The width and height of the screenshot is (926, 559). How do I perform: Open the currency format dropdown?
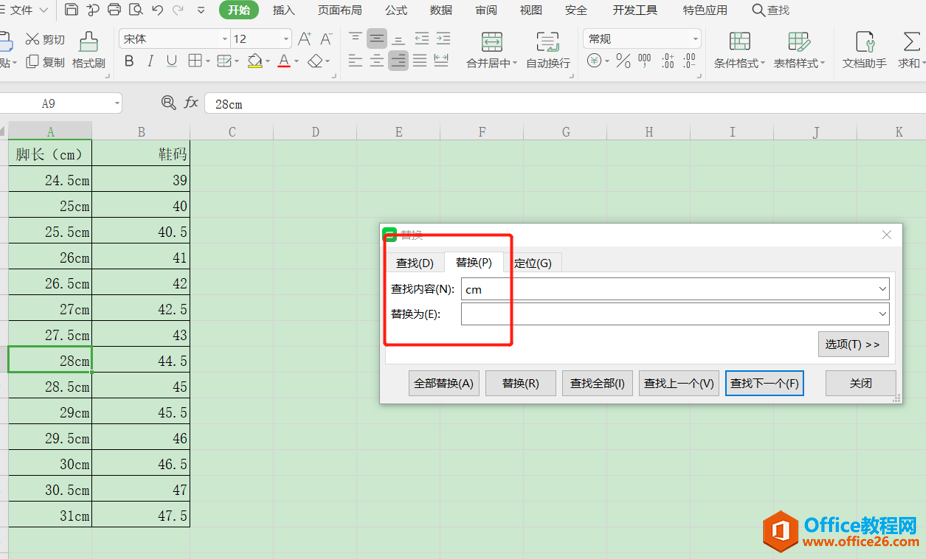607,61
